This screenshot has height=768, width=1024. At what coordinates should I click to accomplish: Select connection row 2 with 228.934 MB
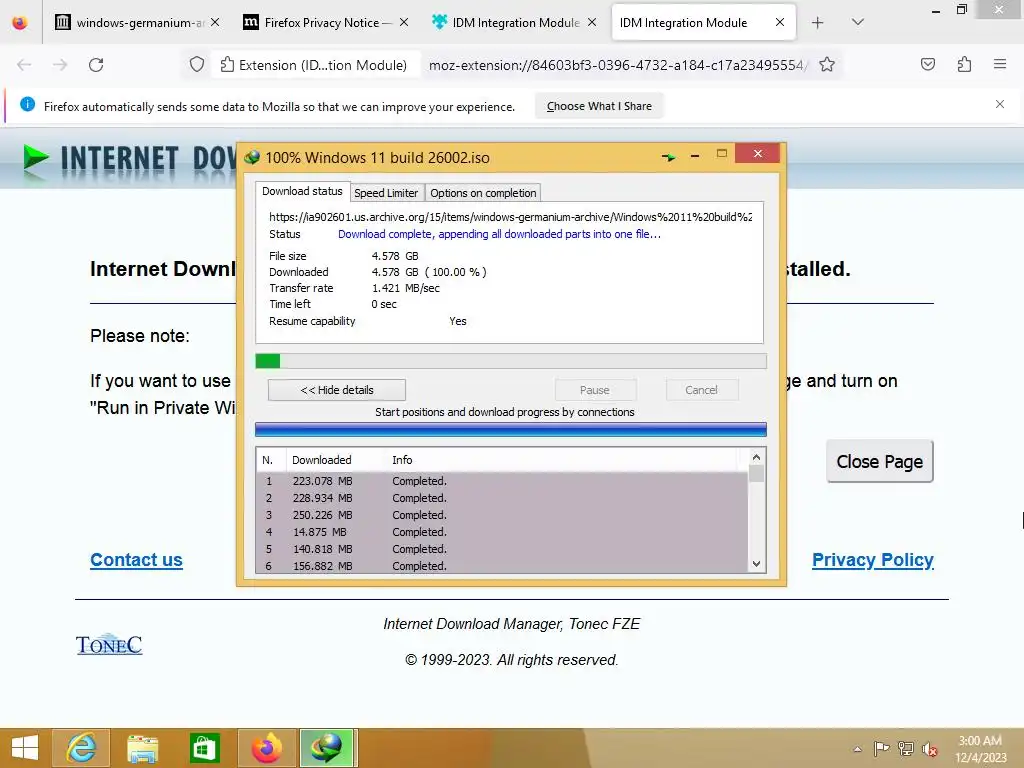click(502, 498)
